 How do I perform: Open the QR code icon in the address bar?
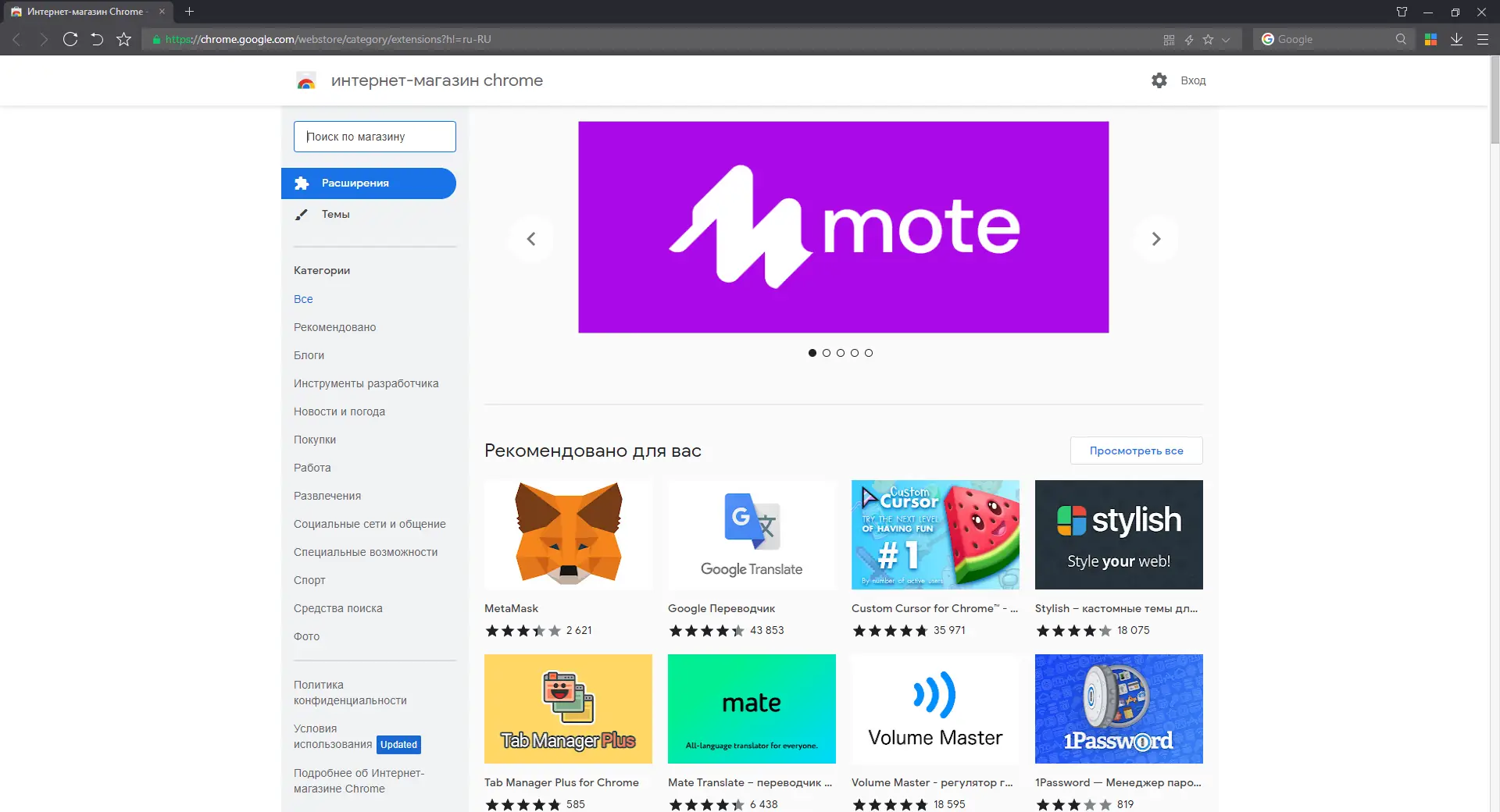pos(1169,40)
